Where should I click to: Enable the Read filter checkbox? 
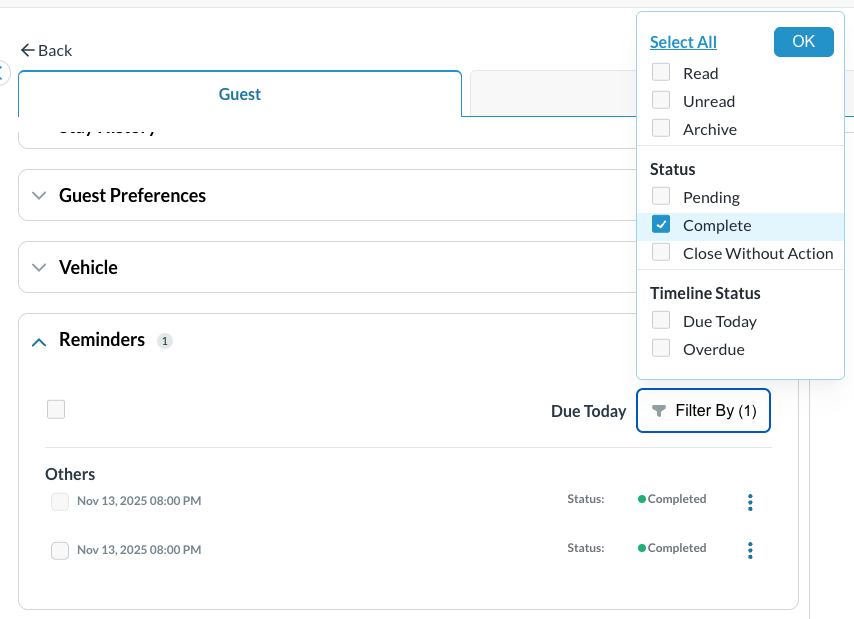pos(660,72)
